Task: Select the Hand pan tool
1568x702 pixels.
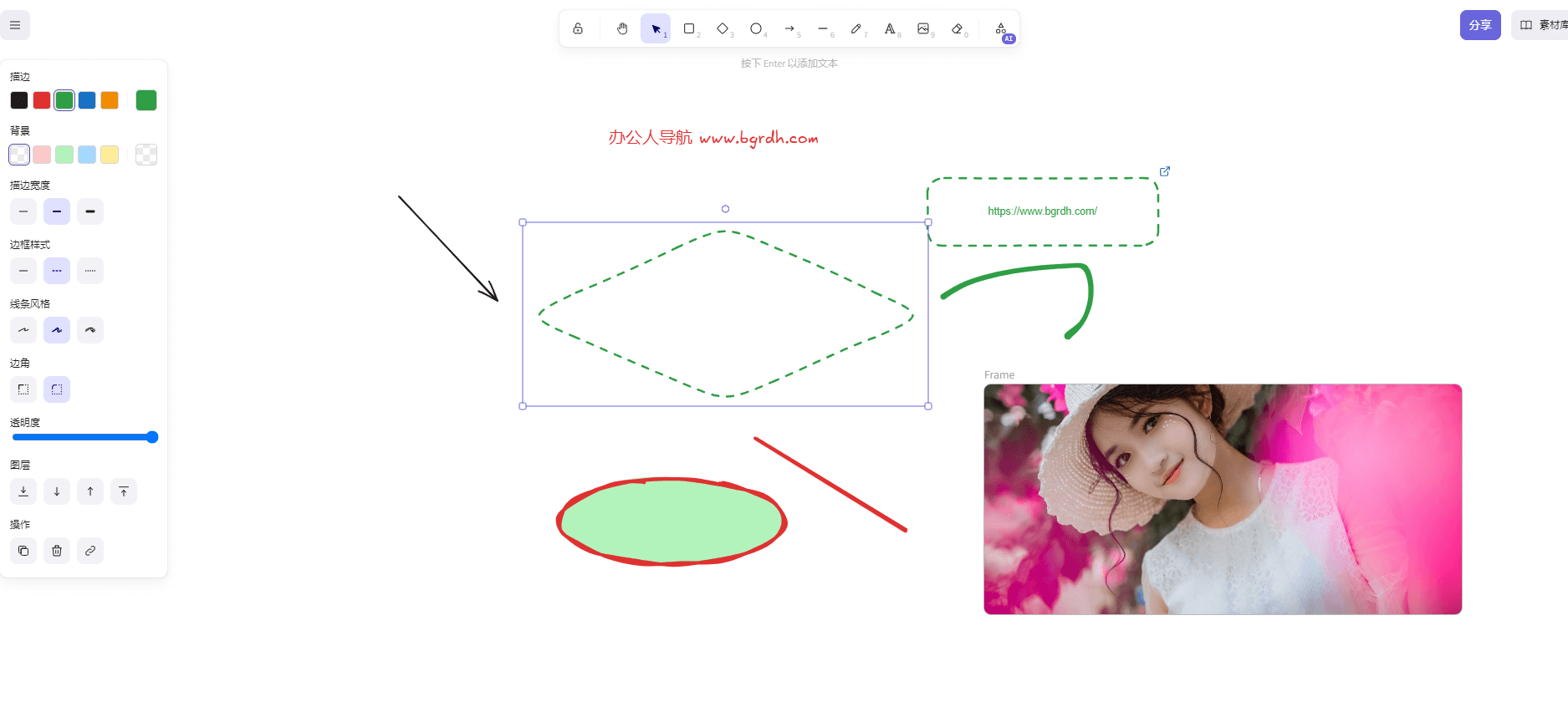Action: pos(622,28)
